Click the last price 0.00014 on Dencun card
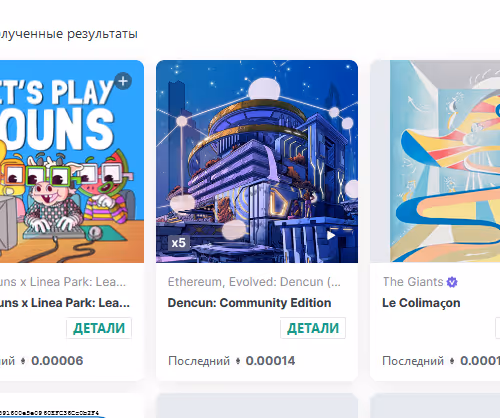The height and width of the screenshot is (418, 500). (270, 361)
